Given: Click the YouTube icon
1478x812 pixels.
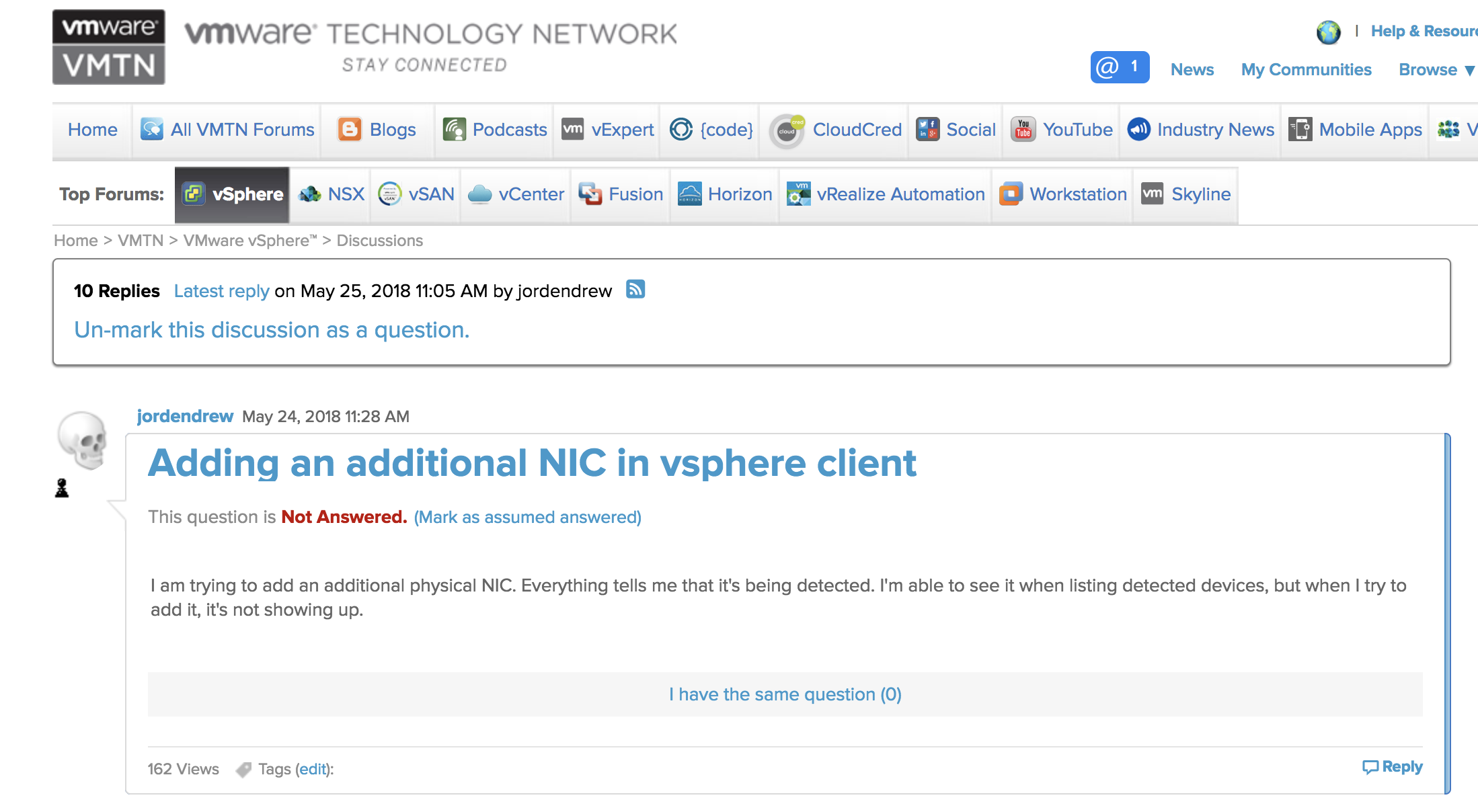Looking at the screenshot, I should 1023,129.
